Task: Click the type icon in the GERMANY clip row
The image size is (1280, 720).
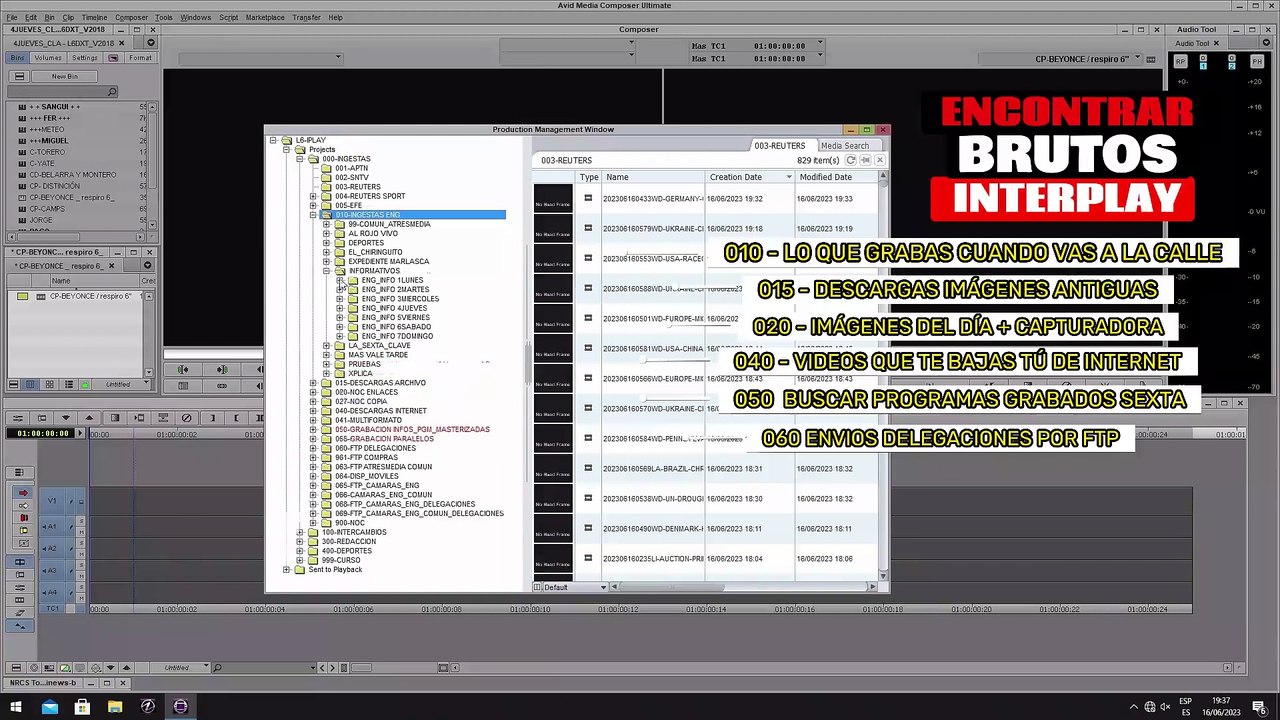Action: [x=588, y=198]
